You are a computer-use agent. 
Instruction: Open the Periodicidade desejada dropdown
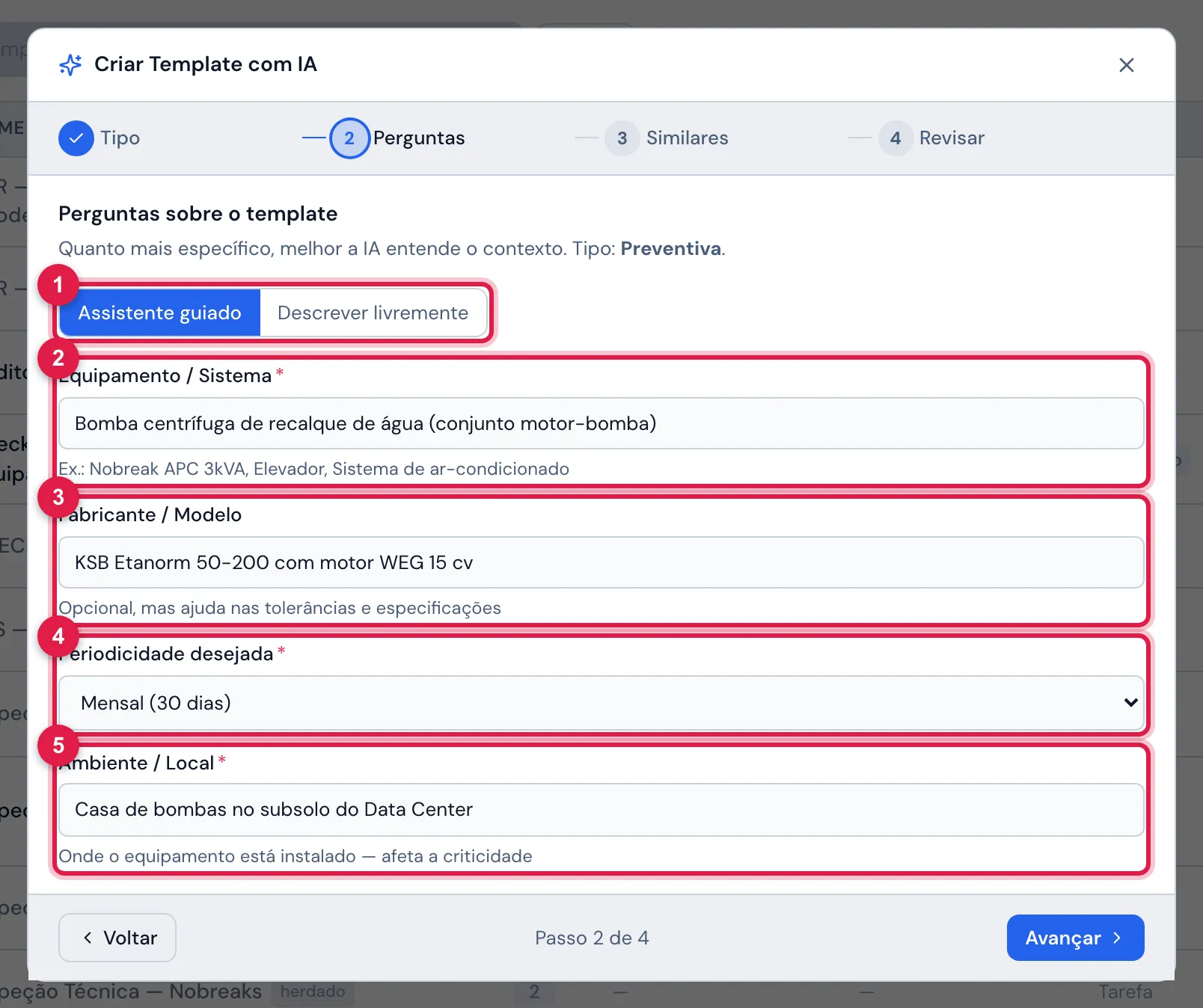(x=601, y=703)
